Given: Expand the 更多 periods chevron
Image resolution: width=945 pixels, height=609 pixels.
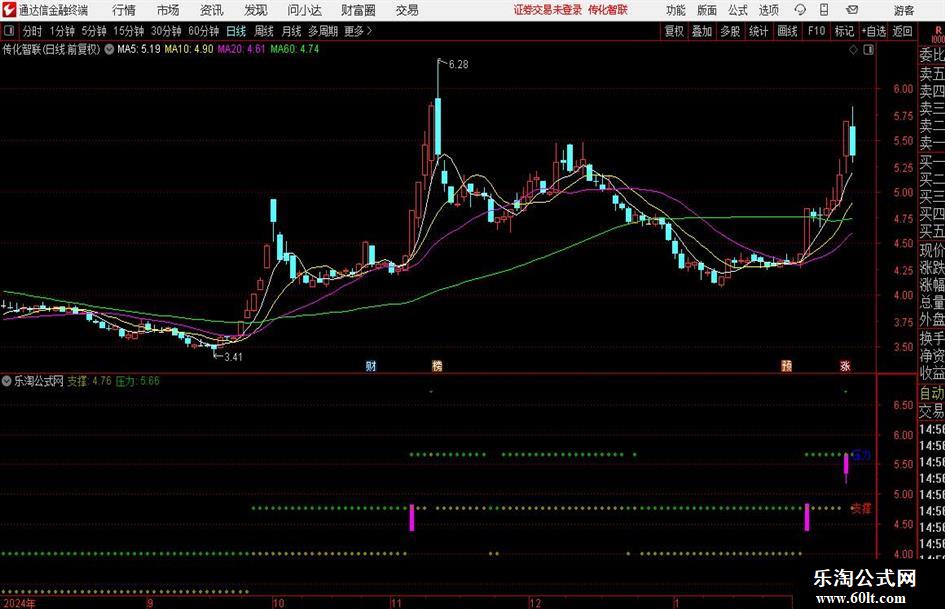Looking at the screenshot, I should (359, 31).
